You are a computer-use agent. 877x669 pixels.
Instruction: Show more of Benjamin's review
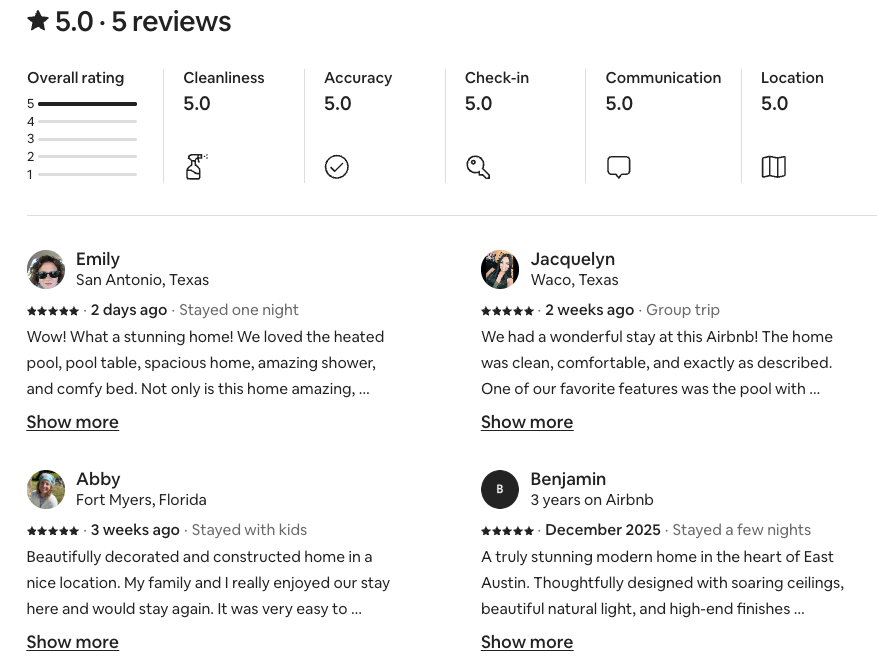(x=527, y=642)
